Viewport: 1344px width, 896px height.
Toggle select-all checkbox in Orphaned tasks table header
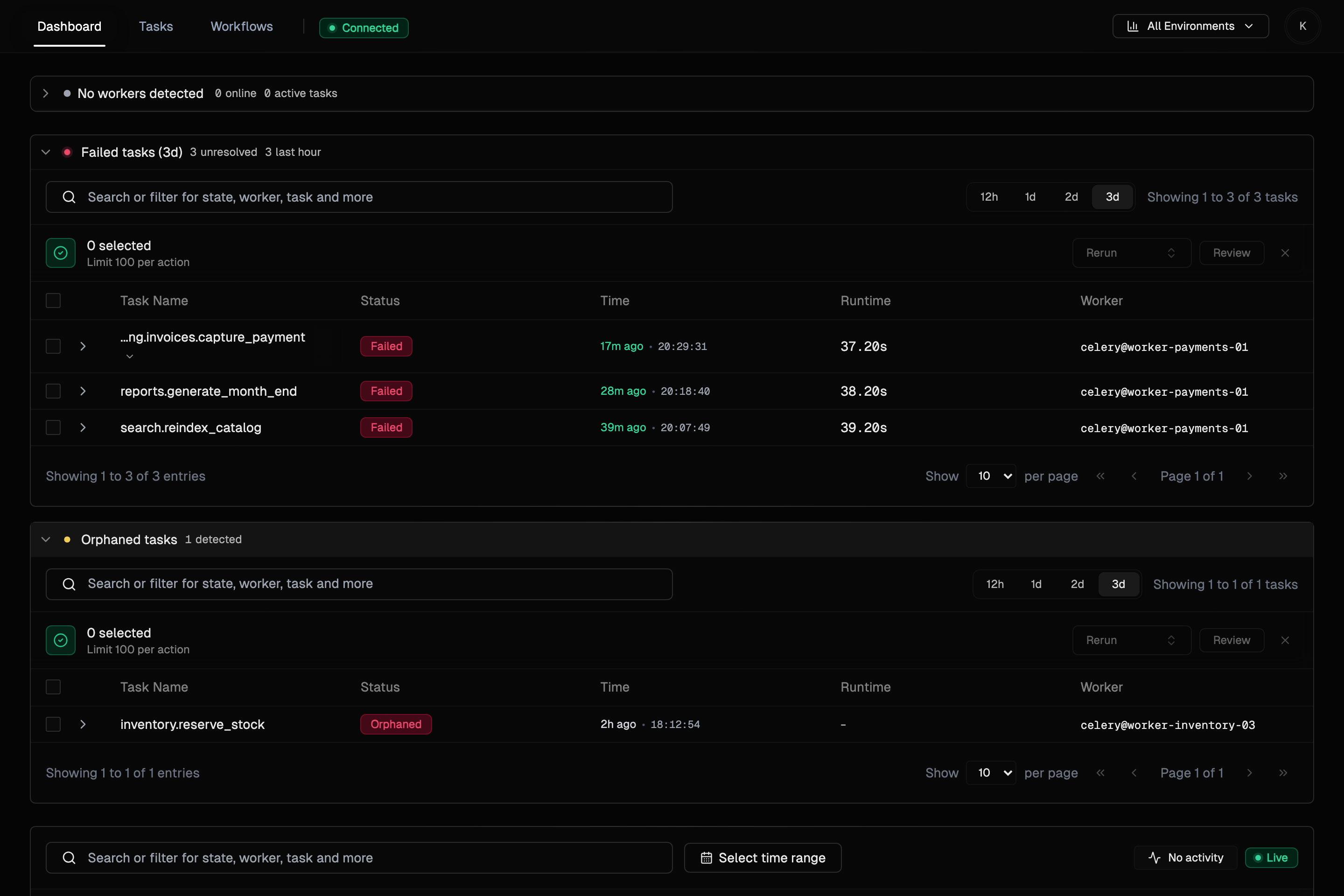pyautogui.click(x=53, y=687)
